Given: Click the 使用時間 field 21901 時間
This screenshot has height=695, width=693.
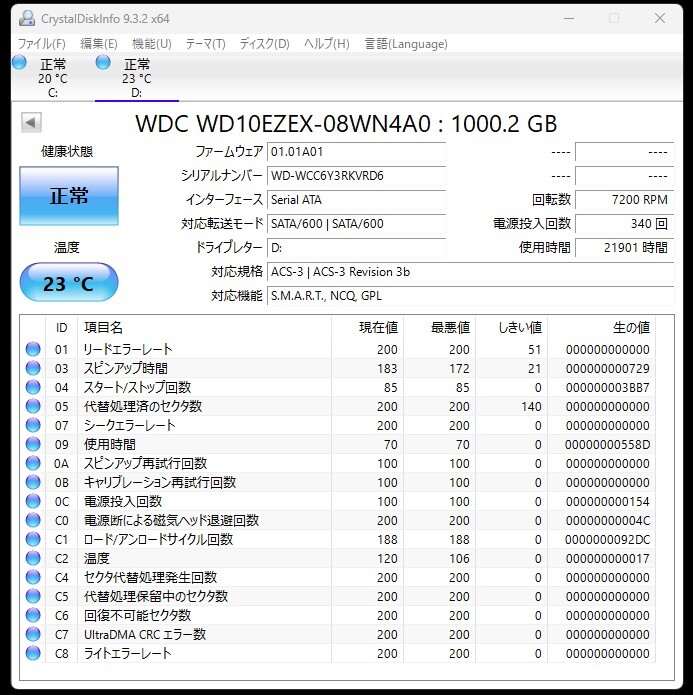Looking at the screenshot, I should [x=625, y=248].
